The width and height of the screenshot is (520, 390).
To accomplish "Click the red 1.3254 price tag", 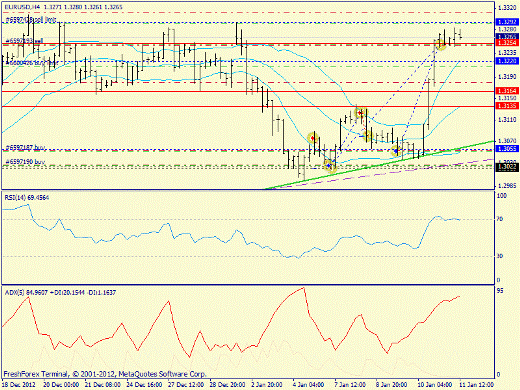I will [507, 43].
